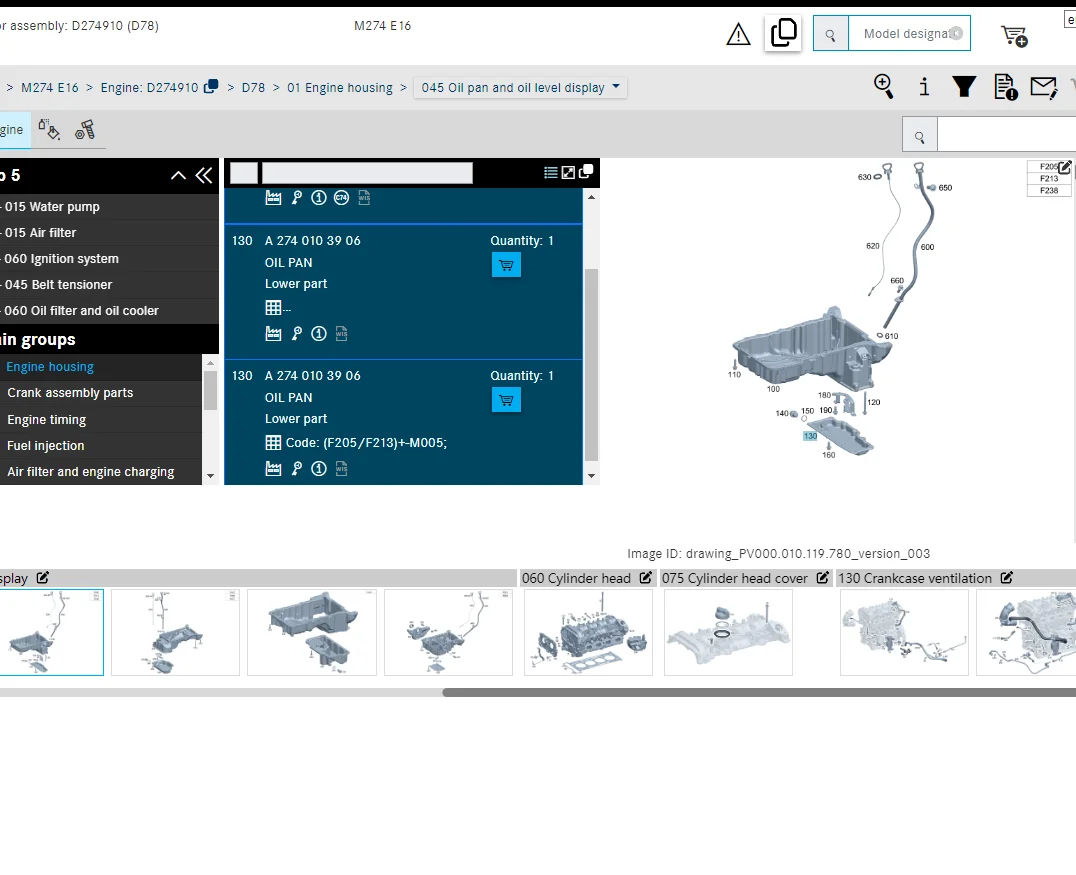
Task: Collapse sidebar with double left chevron
Action: pos(204,176)
